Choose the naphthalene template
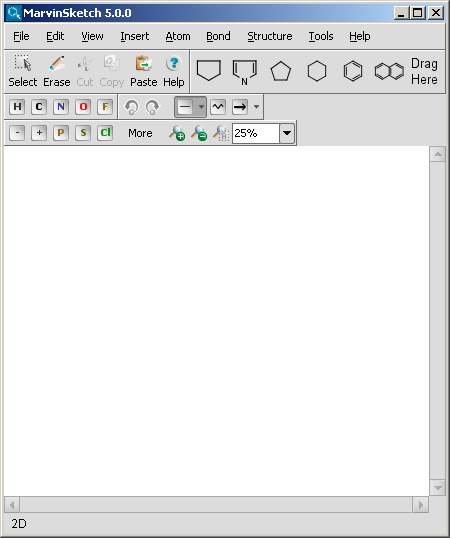450x538 pixels. (x=389, y=71)
